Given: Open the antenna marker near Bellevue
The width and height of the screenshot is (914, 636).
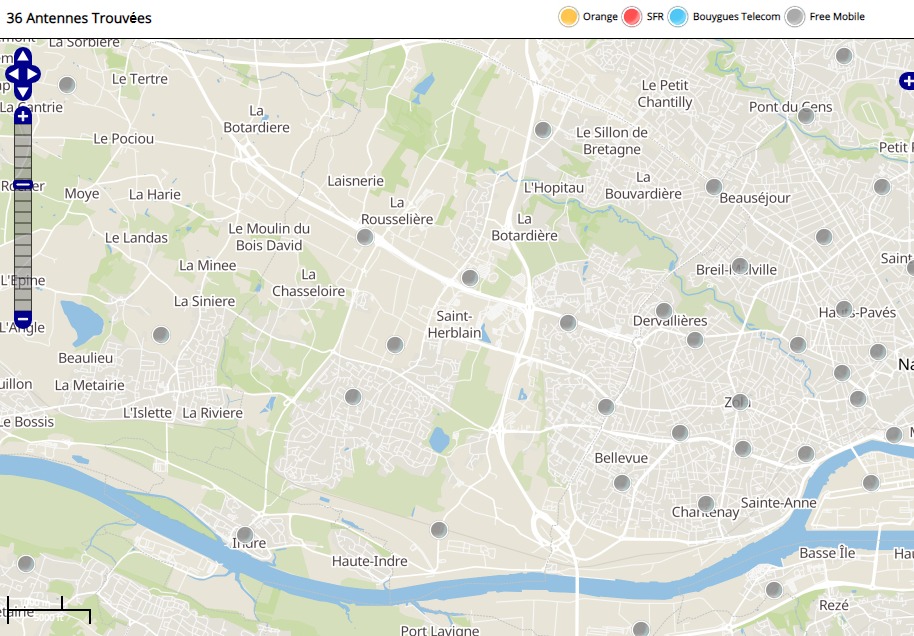Looking at the screenshot, I should (x=622, y=483).
